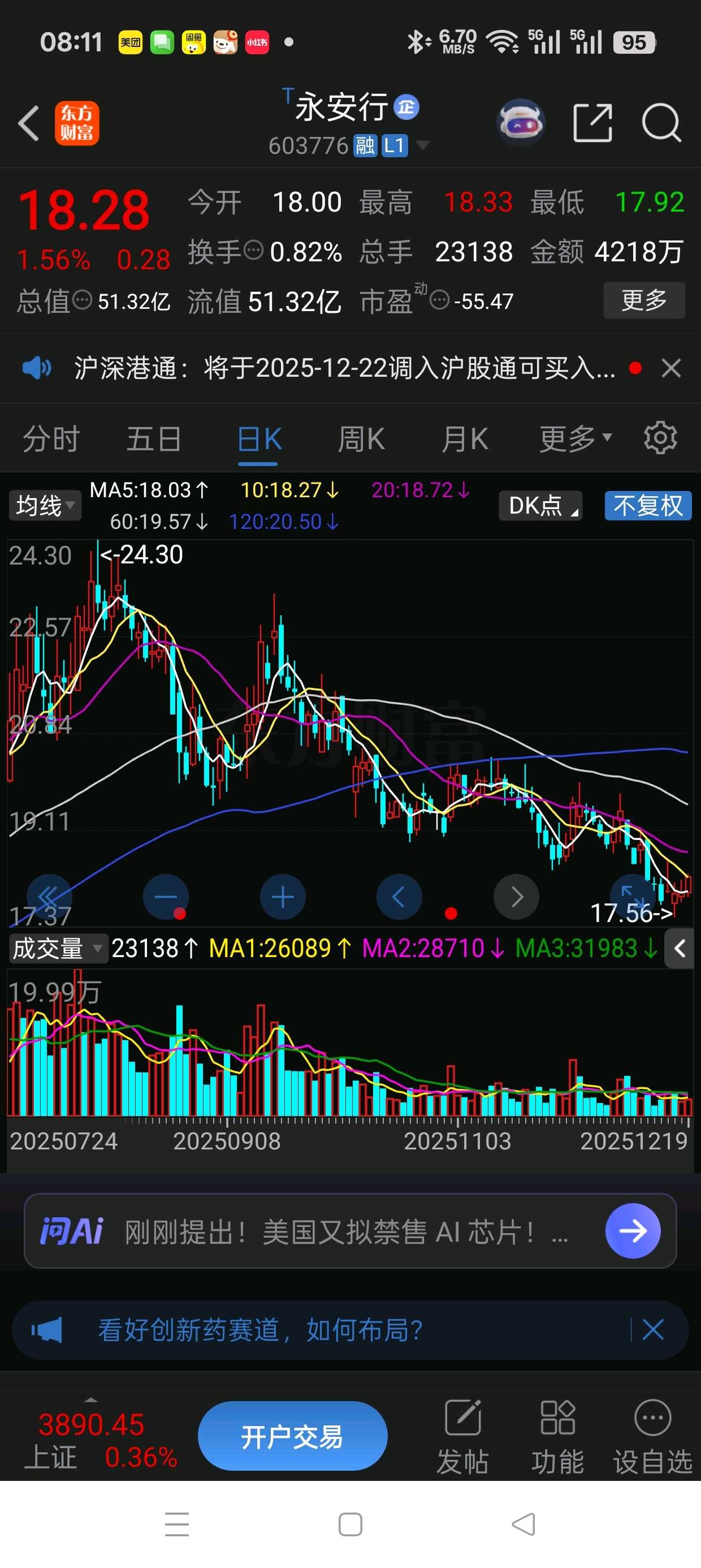Image resolution: width=701 pixels, height=1568 pixels.
Task: Tap the candlestick price chart area
Action: 350,733
